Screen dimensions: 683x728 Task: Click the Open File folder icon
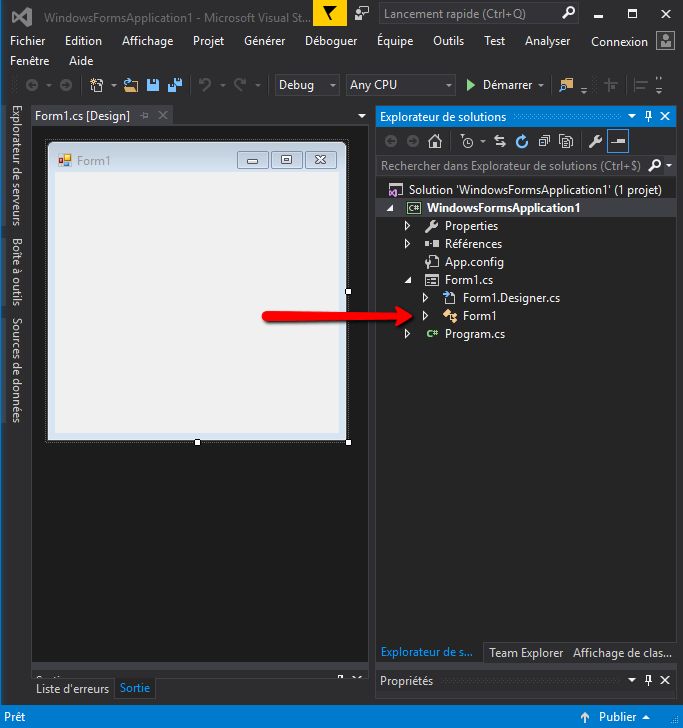(x=130, y=85)
